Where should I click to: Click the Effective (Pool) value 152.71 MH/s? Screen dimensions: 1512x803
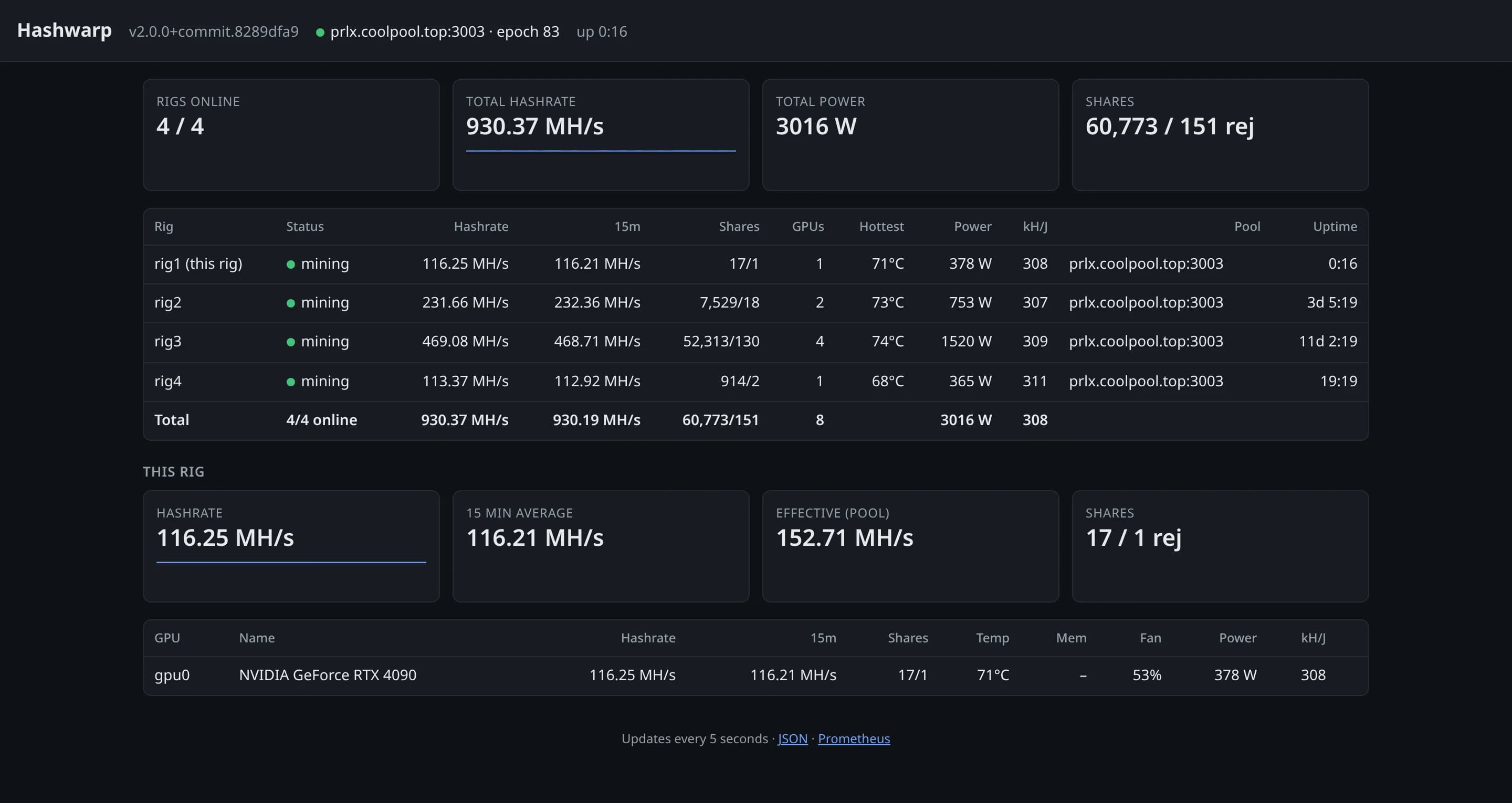pos(845,537)
